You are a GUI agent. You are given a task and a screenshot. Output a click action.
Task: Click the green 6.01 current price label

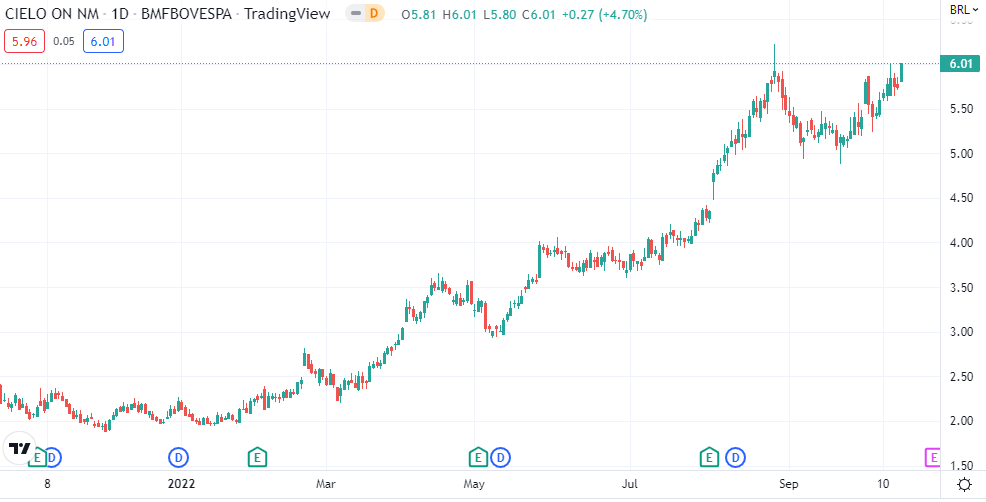(x=960, y=64)
